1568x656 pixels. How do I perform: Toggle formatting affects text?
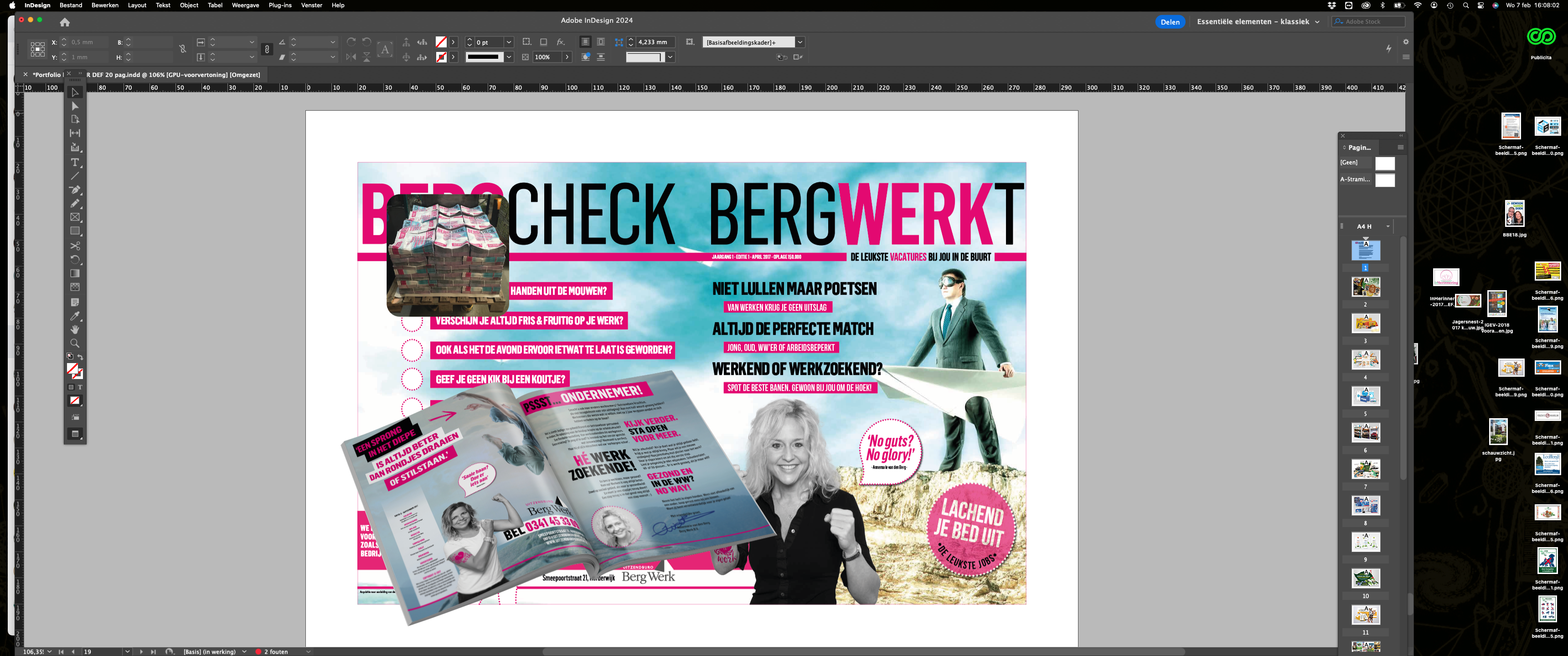[x=80, y=387]
